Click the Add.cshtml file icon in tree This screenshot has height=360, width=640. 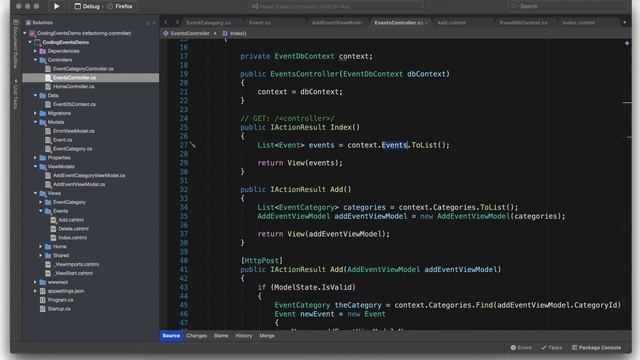[x=53, y=220]
